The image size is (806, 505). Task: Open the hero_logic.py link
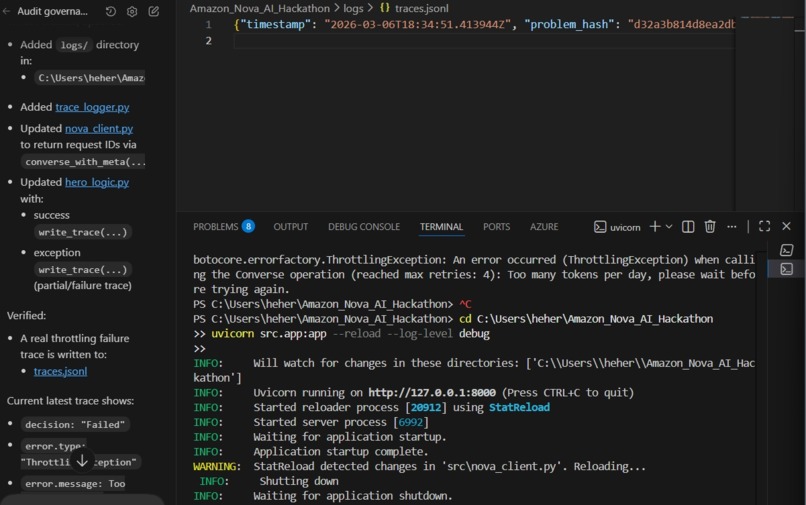(x=97, y=182)
